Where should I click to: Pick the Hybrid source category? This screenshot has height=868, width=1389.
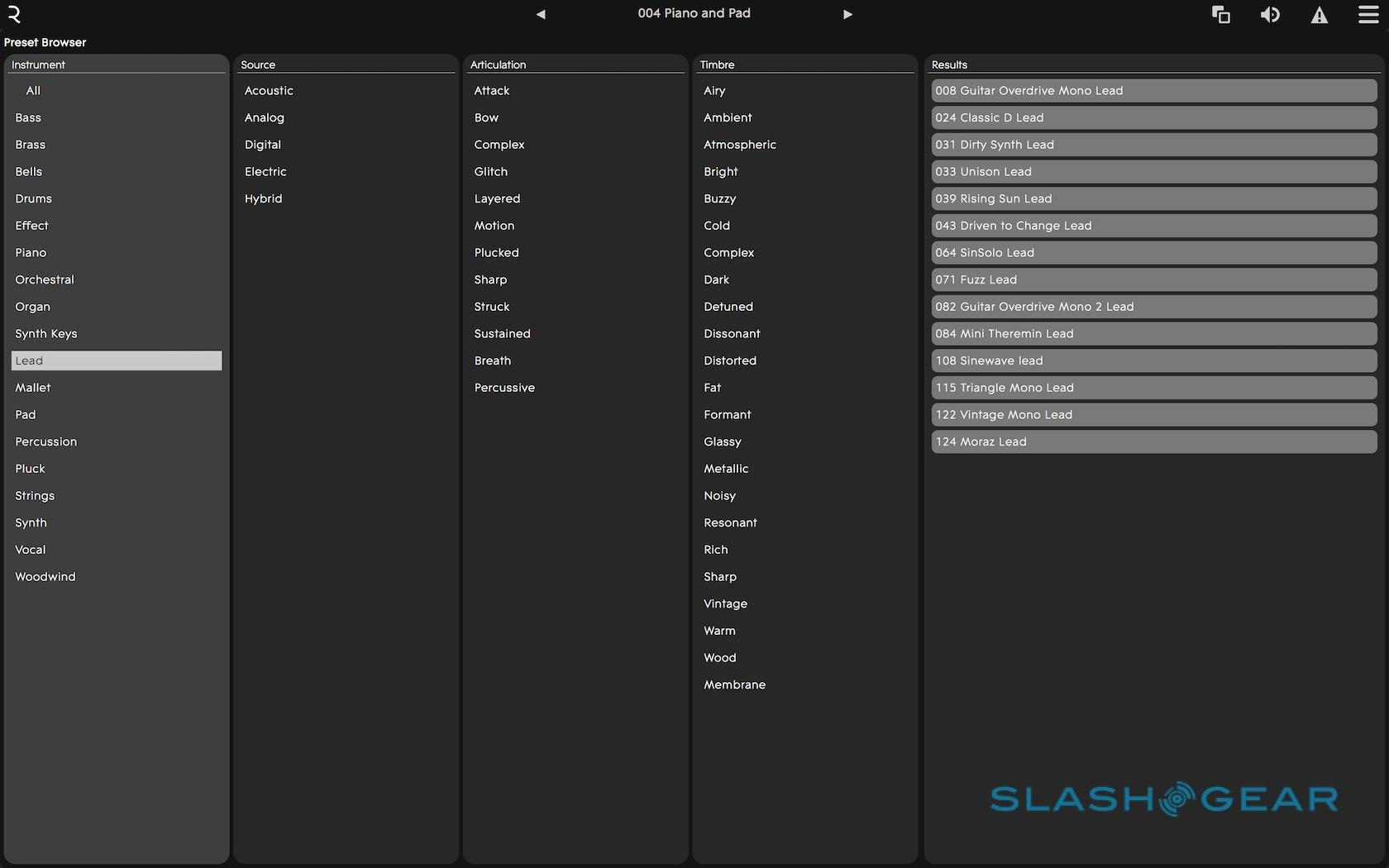(264, 198)
